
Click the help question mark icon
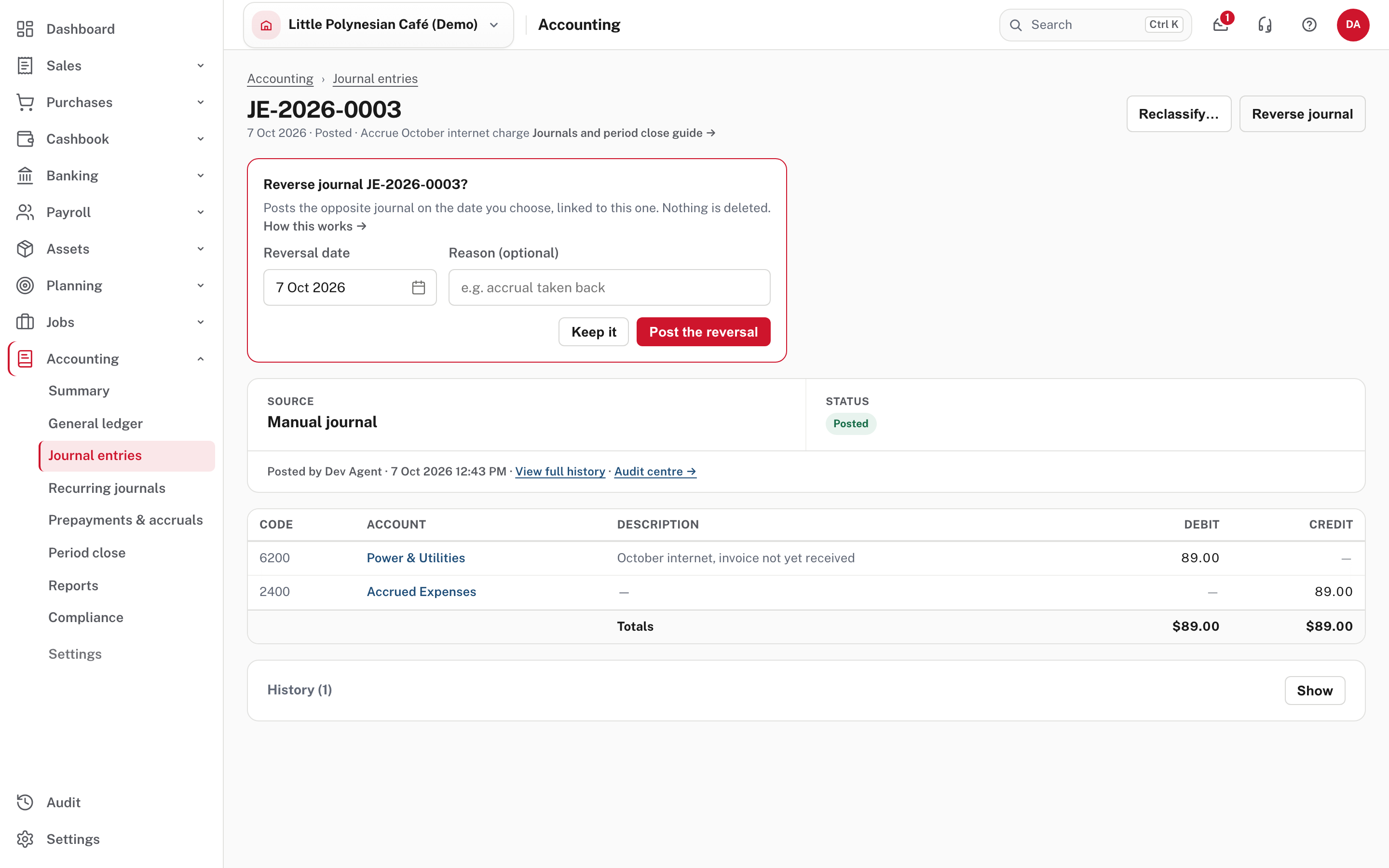pos(1309,25)
